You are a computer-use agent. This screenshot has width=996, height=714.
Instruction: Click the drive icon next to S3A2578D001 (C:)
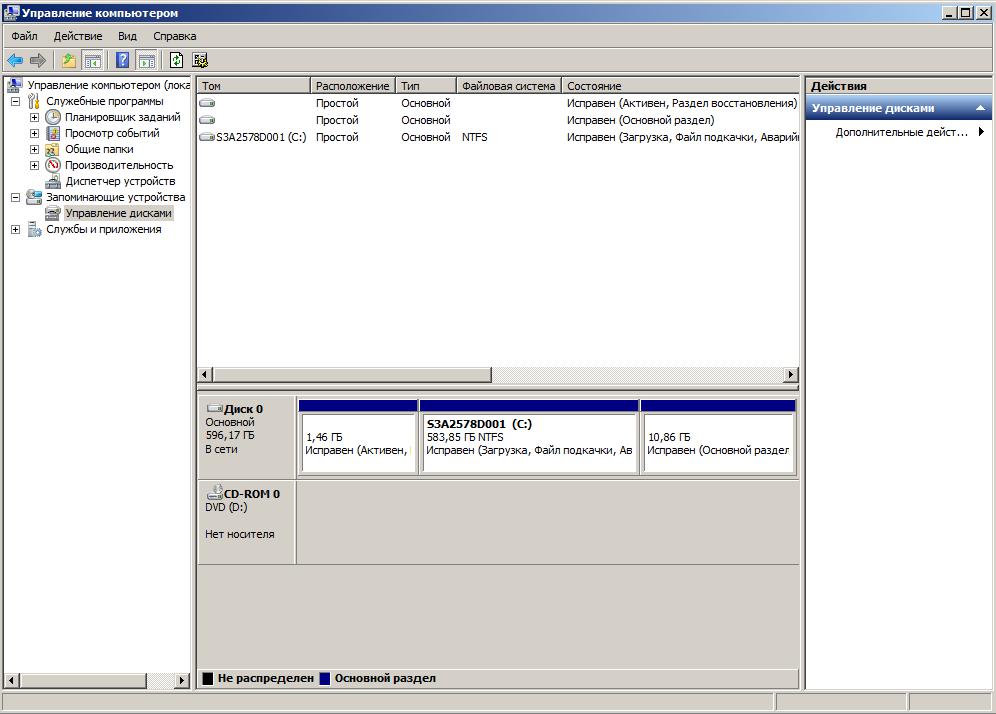click(x=207, y=137)
